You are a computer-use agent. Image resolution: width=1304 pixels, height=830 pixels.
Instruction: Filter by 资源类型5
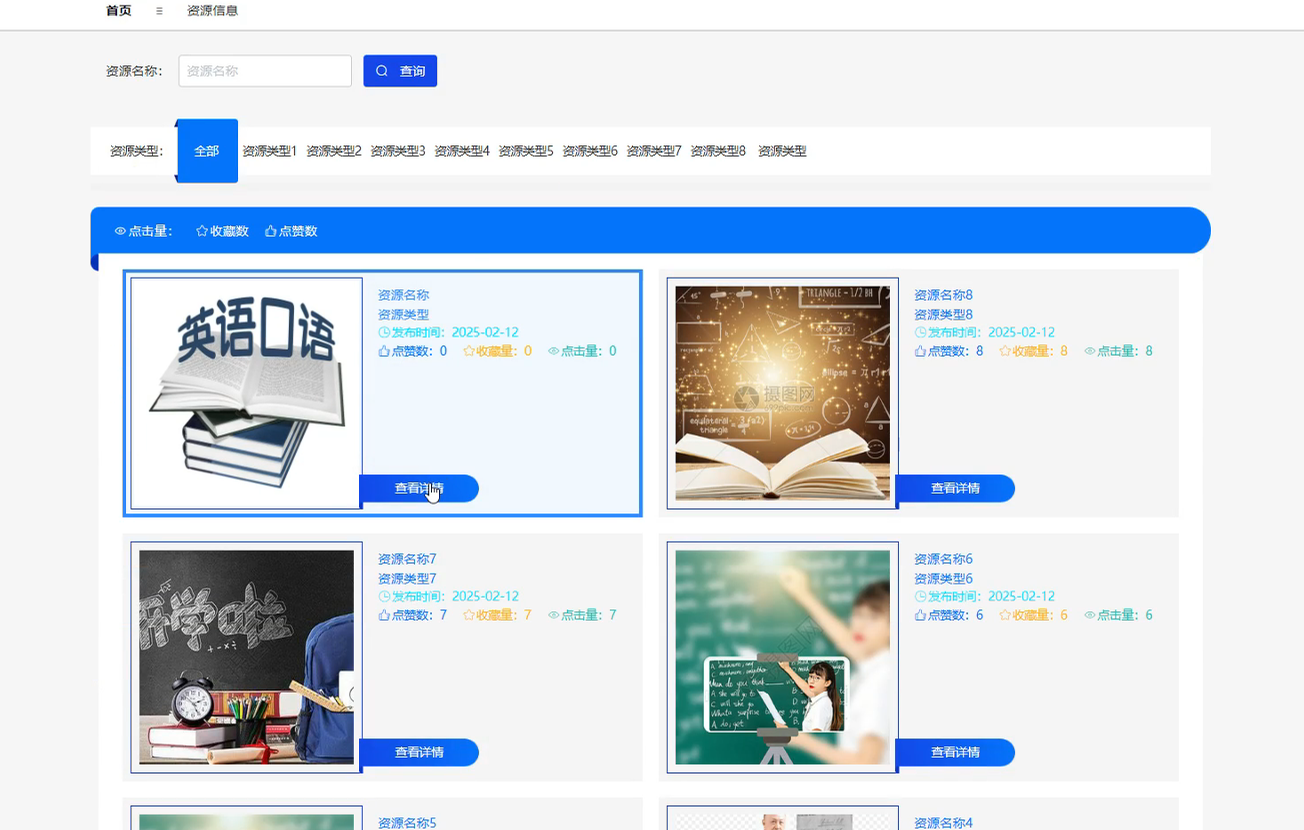(x=526, y=151)
